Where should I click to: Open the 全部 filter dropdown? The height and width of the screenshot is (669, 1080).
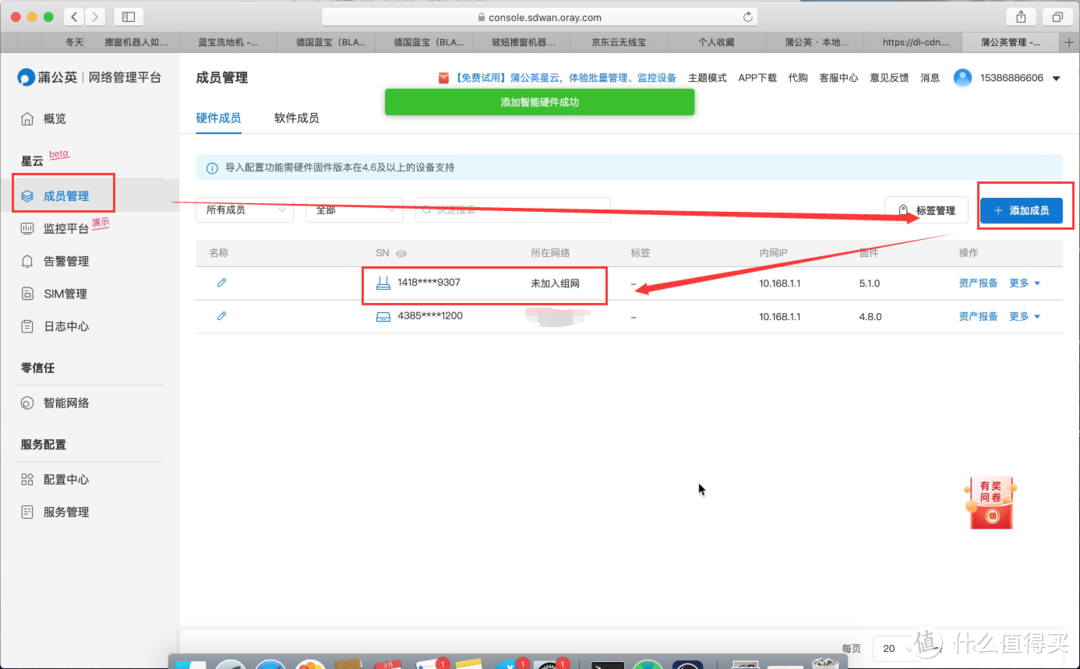(x=353, y=210)
